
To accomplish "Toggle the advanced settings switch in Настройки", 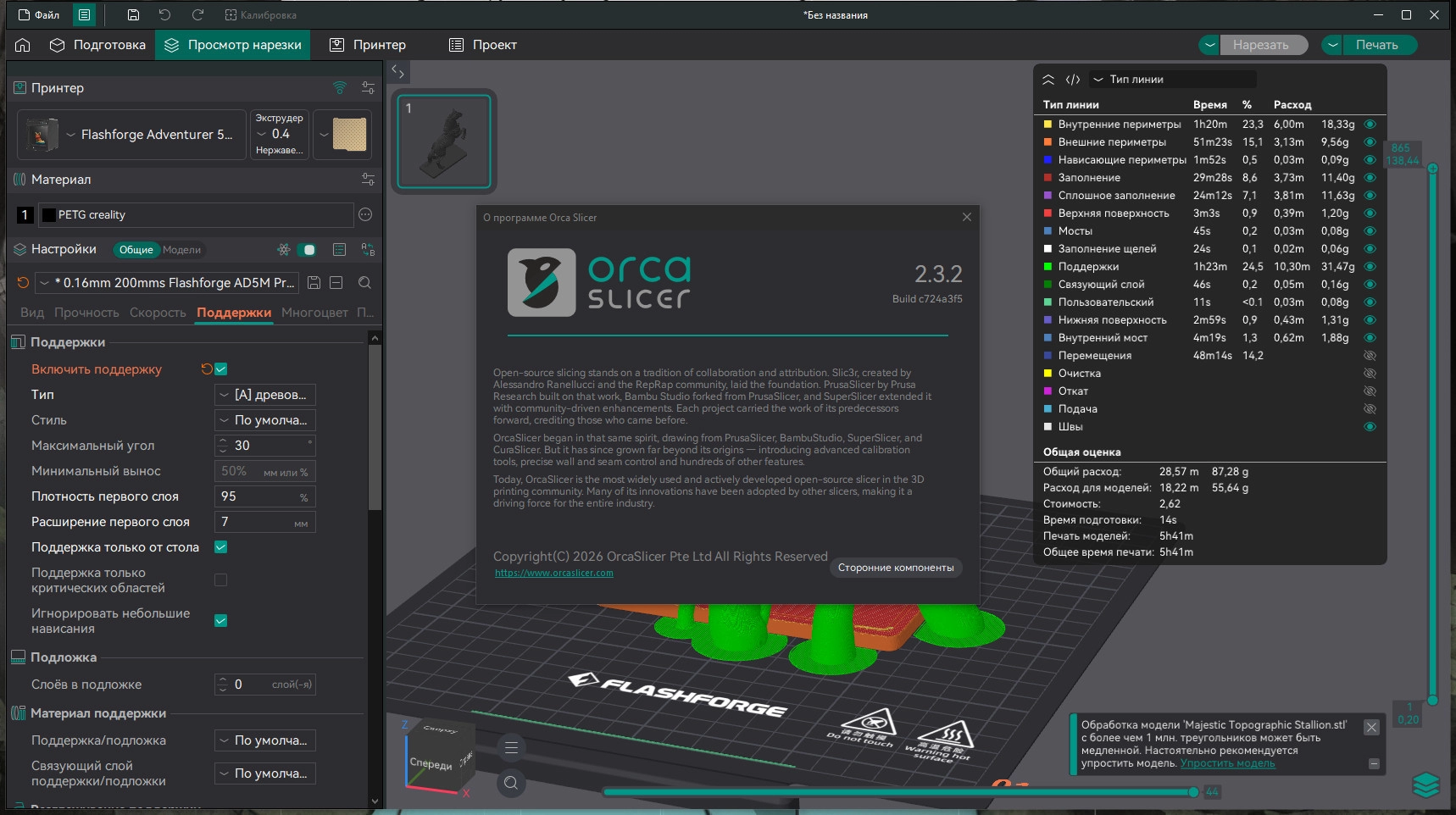I will click(308, 250).
